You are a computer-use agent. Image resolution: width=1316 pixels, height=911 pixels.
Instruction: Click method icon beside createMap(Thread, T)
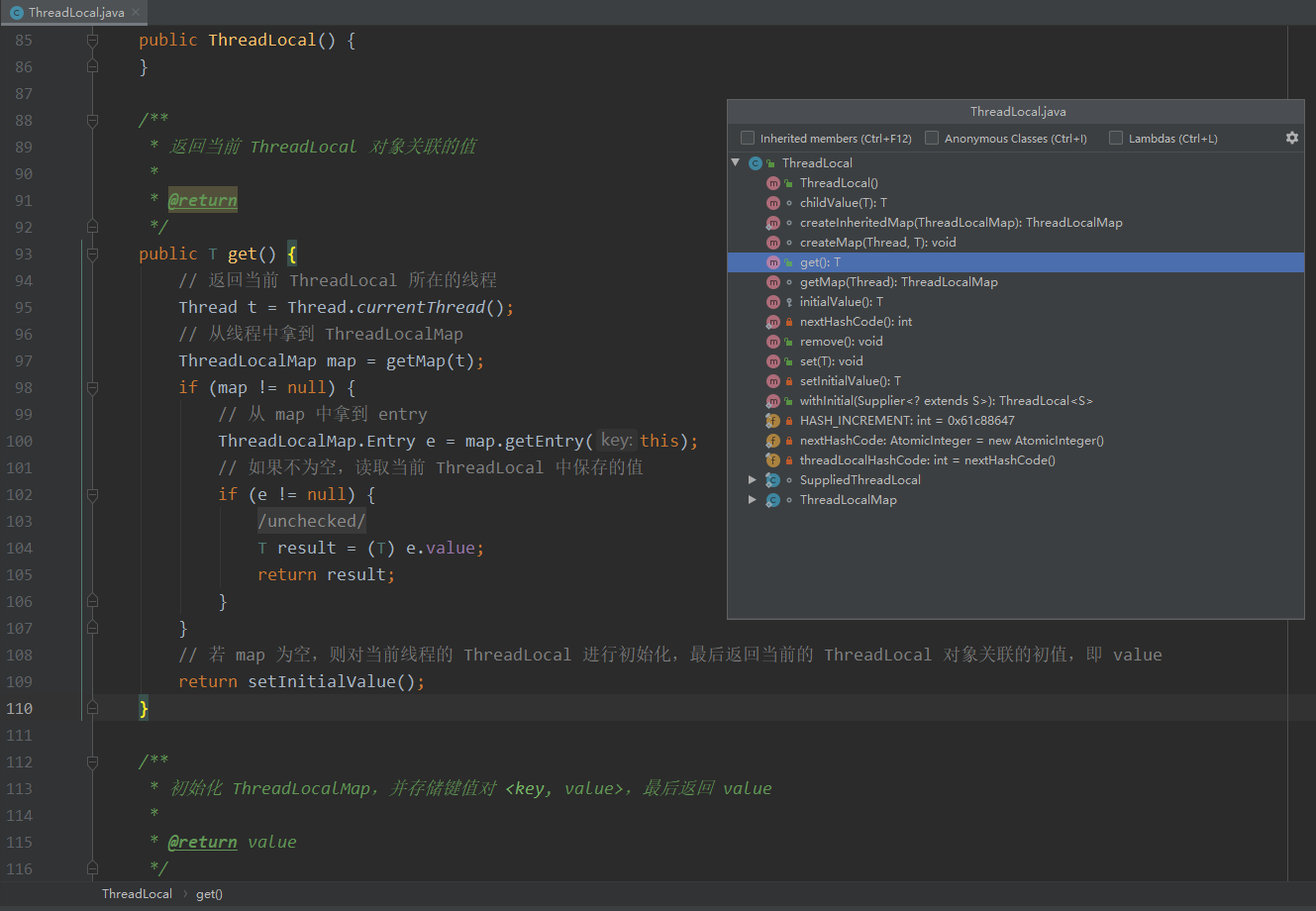click(773, 243)
